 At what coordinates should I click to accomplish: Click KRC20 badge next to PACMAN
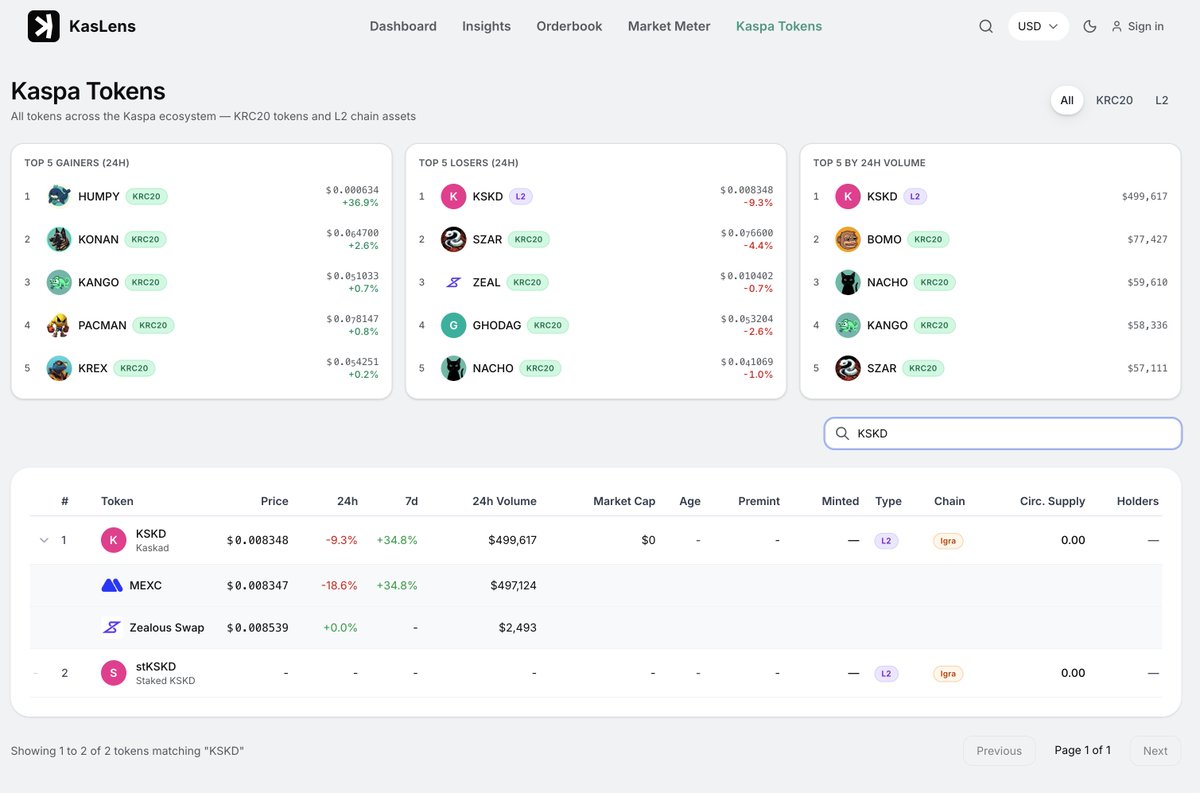(x=153, y=325)
